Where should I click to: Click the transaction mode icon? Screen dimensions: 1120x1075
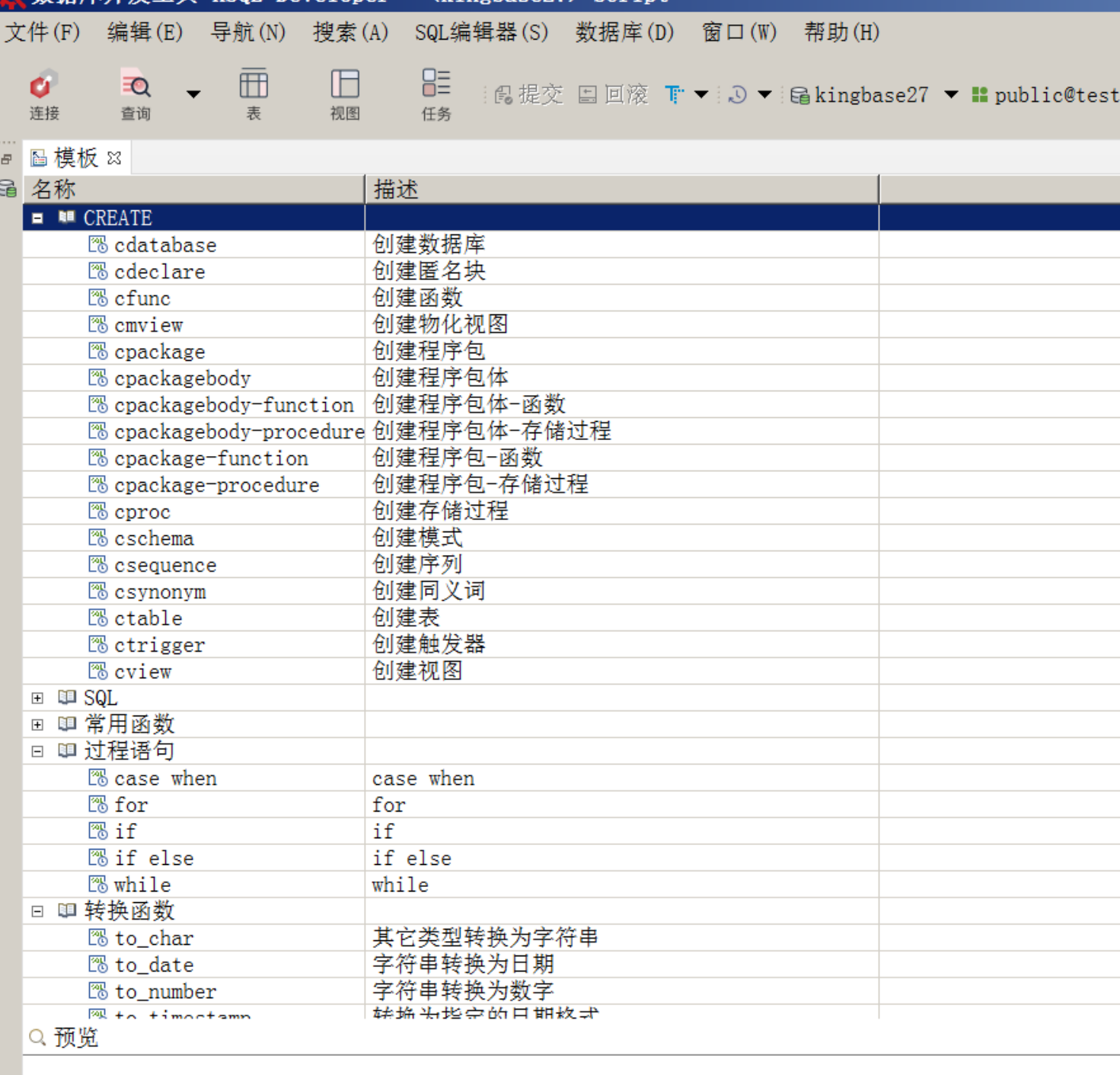[x=674, y=94]
